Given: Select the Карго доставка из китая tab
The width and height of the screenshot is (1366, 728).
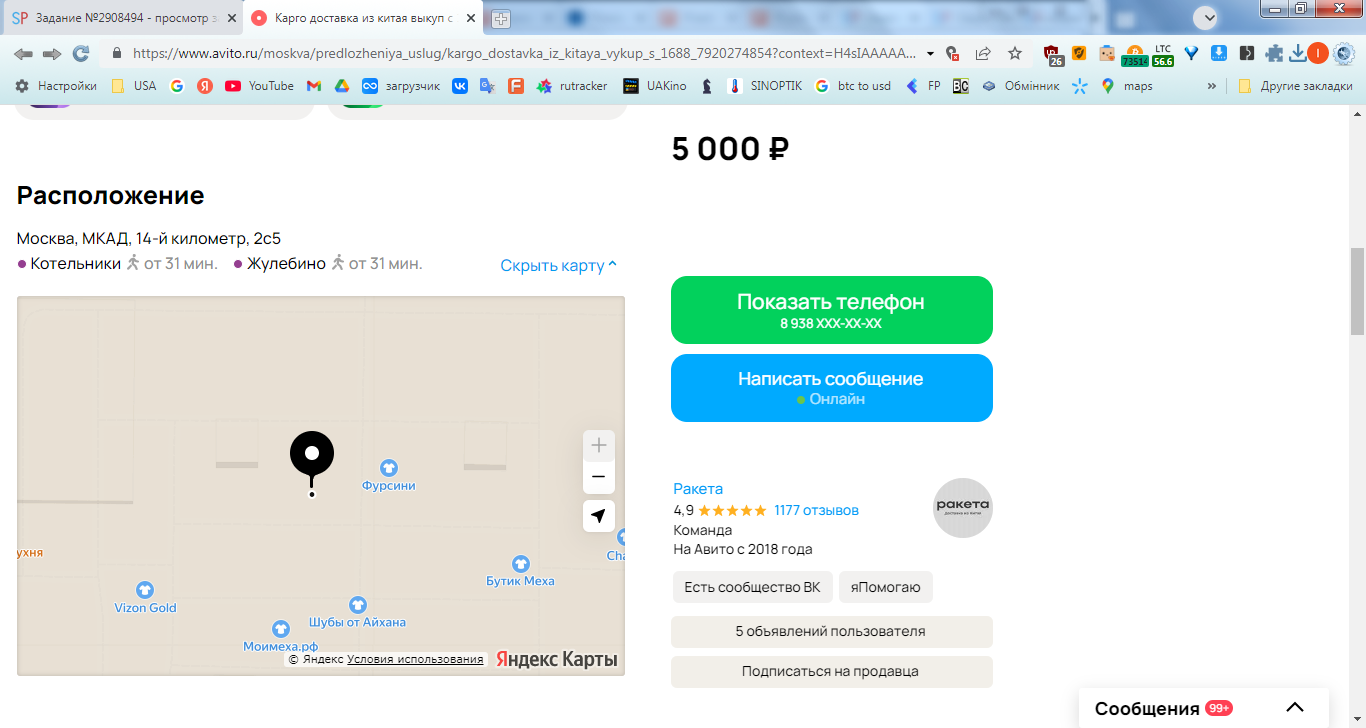Looking at the screenshot, I should click(364, 18).
